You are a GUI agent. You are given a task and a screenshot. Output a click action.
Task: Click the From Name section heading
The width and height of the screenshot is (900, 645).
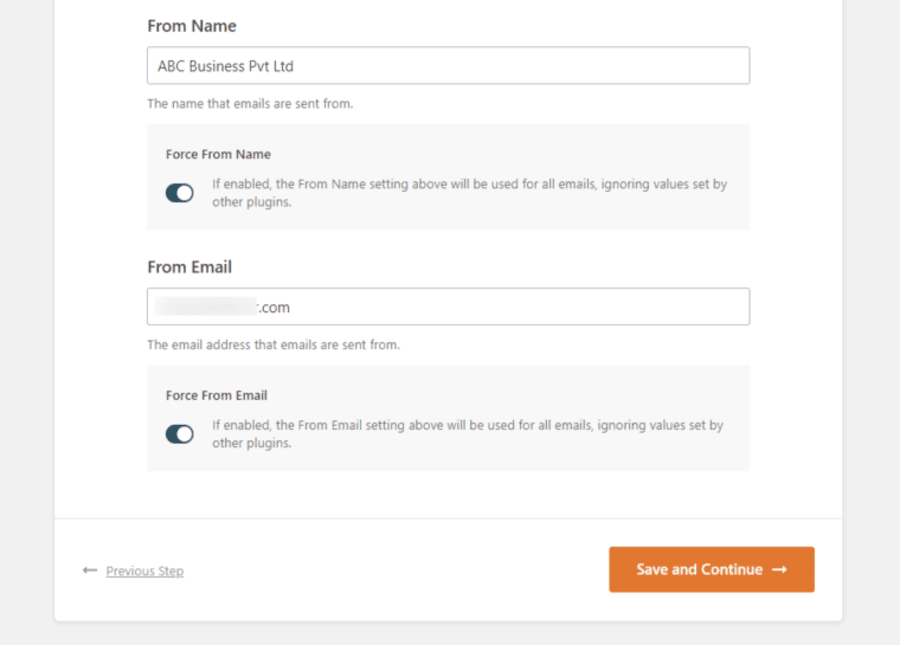191,25
